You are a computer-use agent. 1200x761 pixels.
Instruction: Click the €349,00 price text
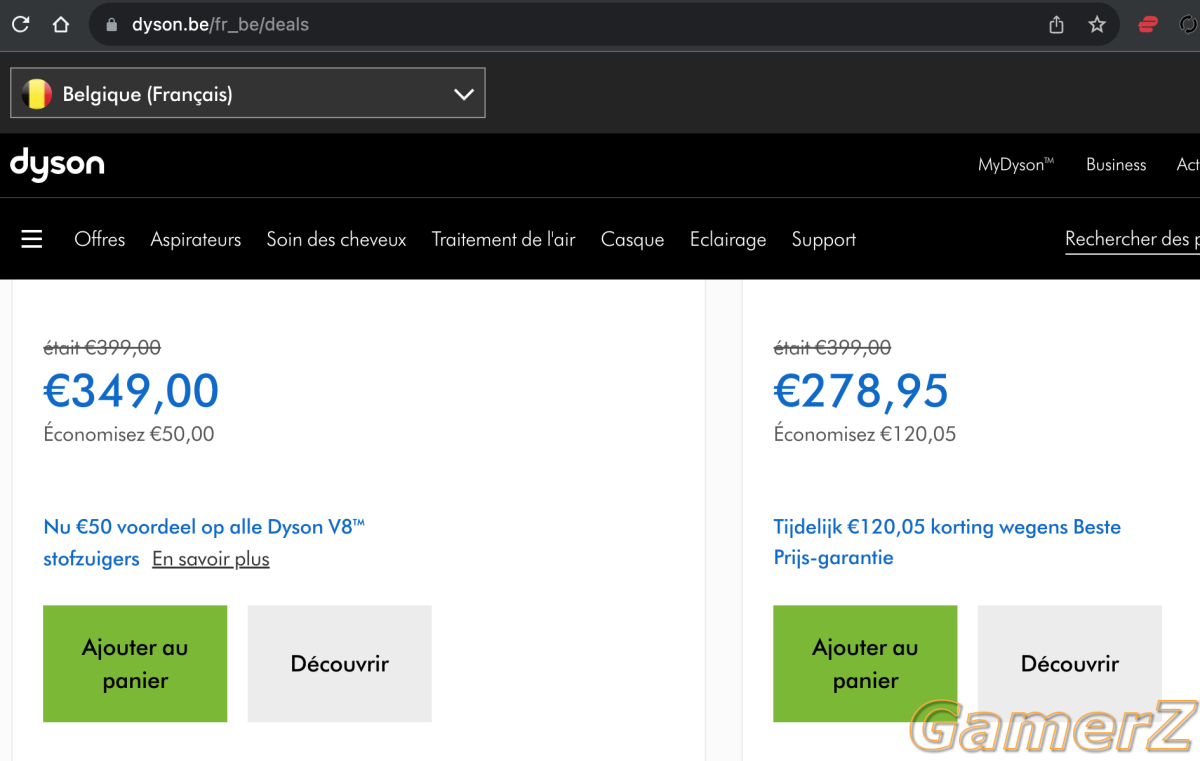point(131,391)
